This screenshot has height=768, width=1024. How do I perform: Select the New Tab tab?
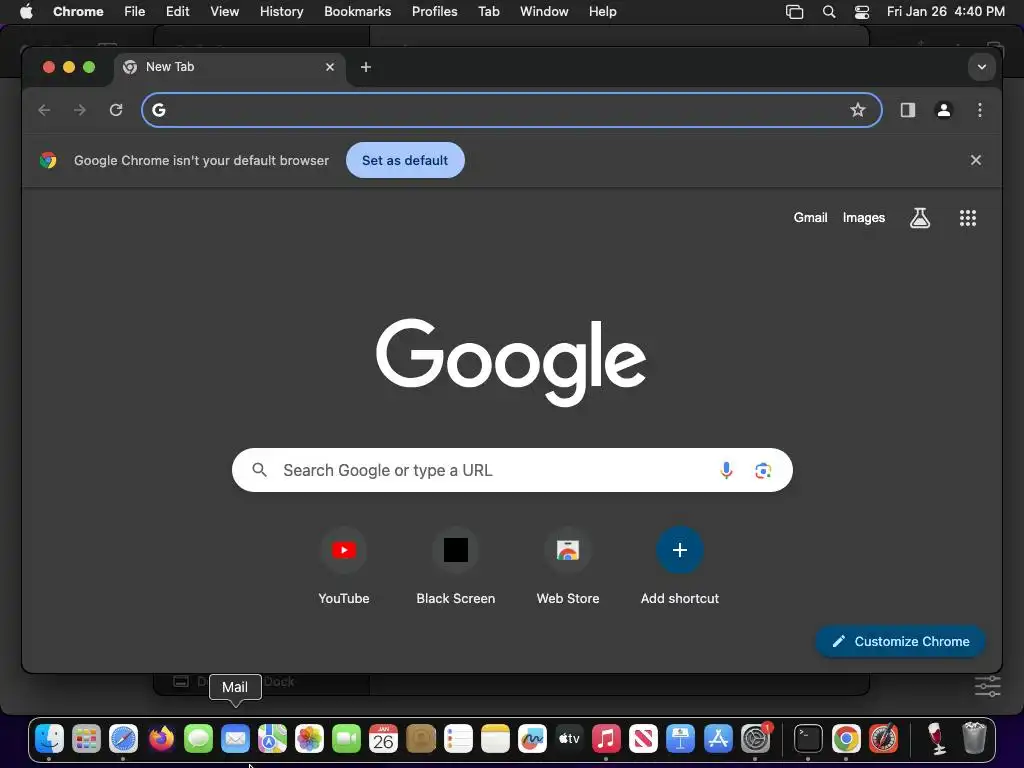click(230, 67)
